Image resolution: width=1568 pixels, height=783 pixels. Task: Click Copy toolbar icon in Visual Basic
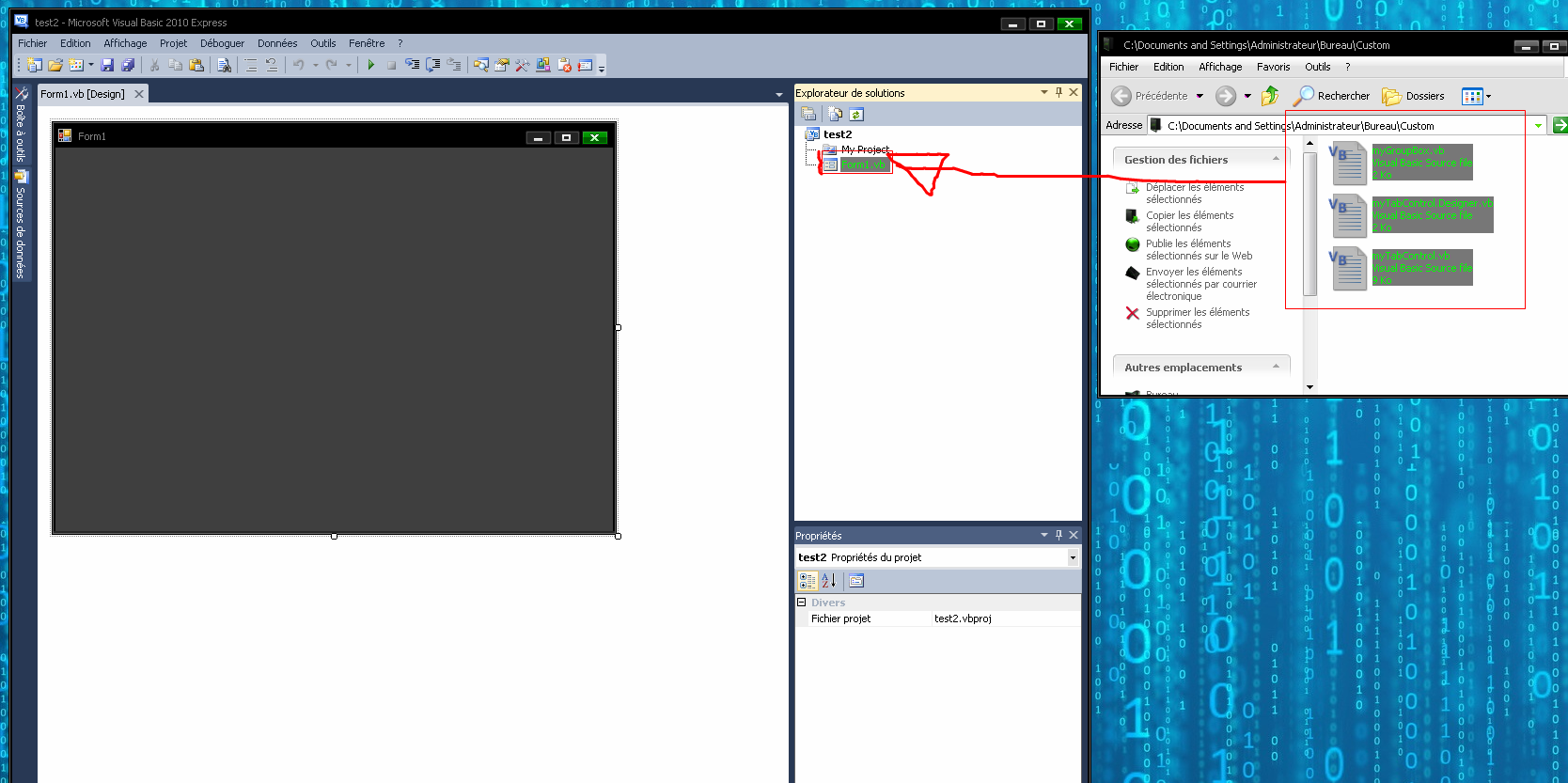[176, 65]
